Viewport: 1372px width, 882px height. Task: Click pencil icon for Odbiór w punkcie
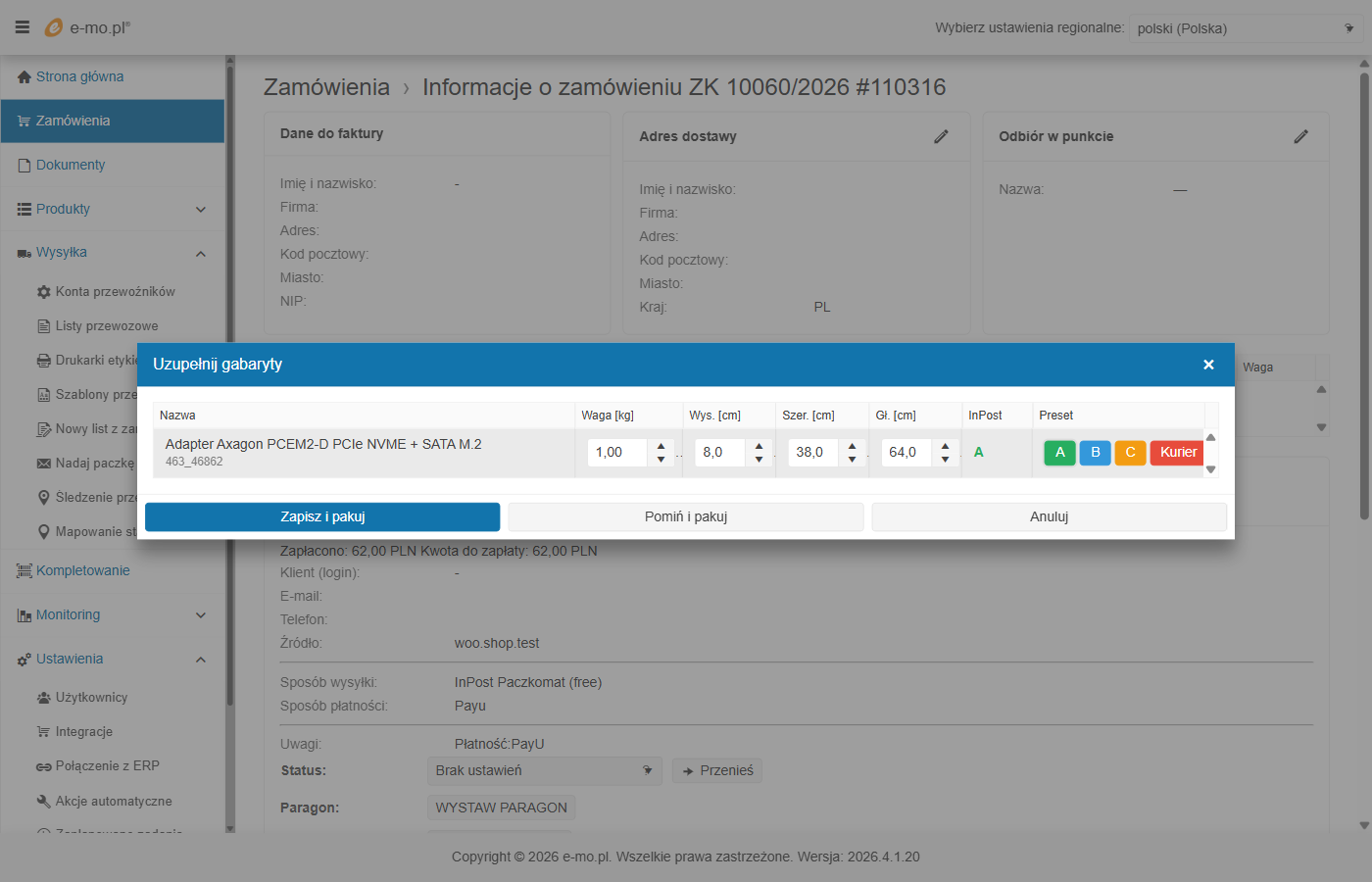pyautogui.click(x=1300, y=137)
